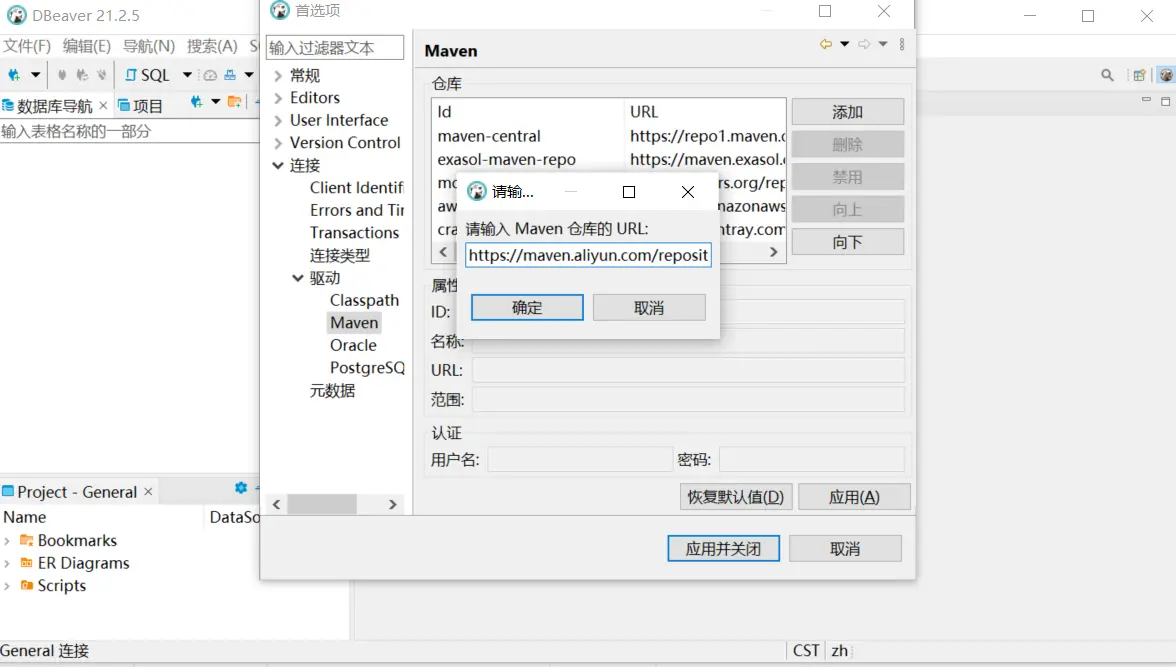1176x667 pixels.
Task: Select Oracle in preferences tree
Action: 353,345
